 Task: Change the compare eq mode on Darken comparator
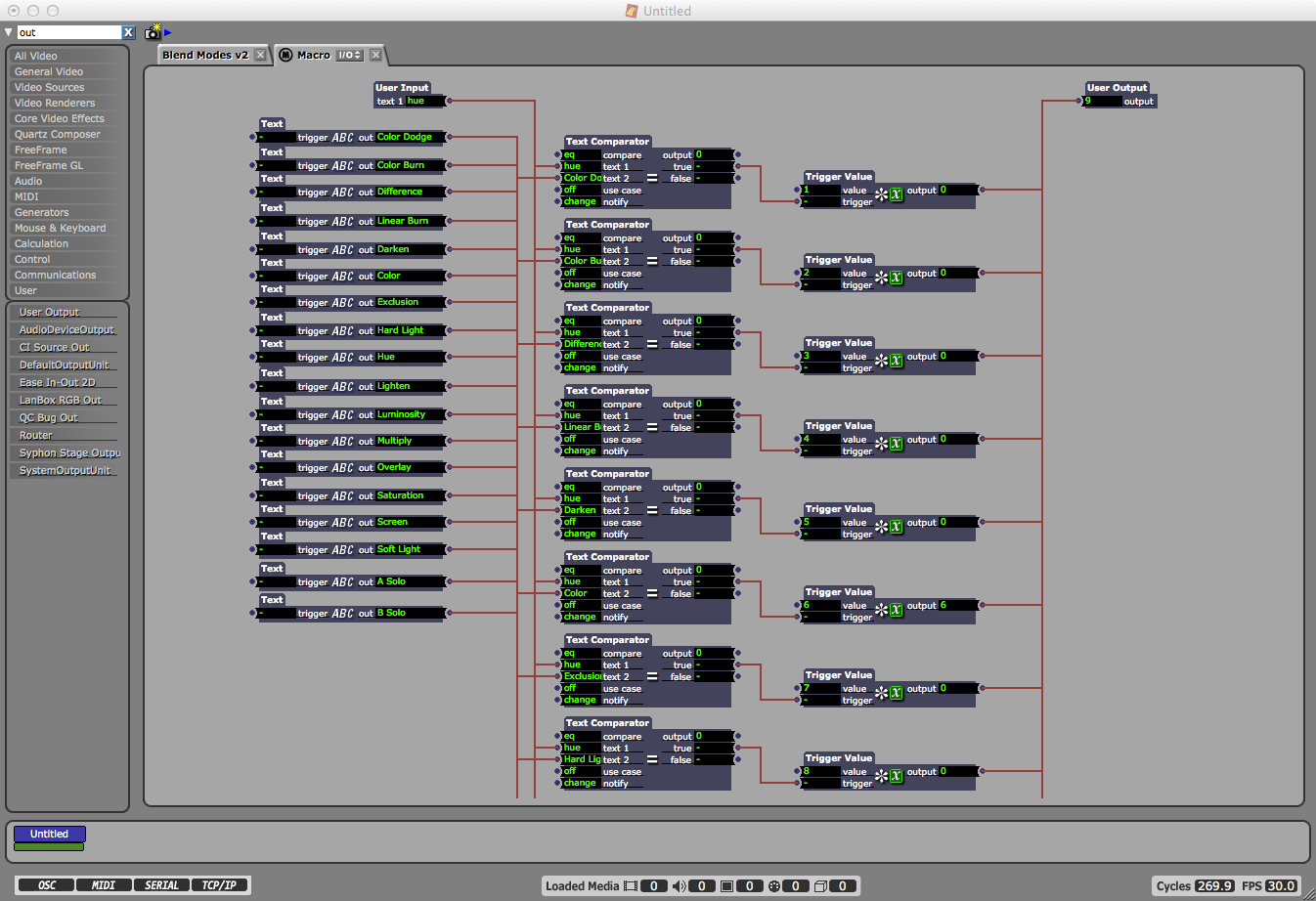tap(581, 487)
